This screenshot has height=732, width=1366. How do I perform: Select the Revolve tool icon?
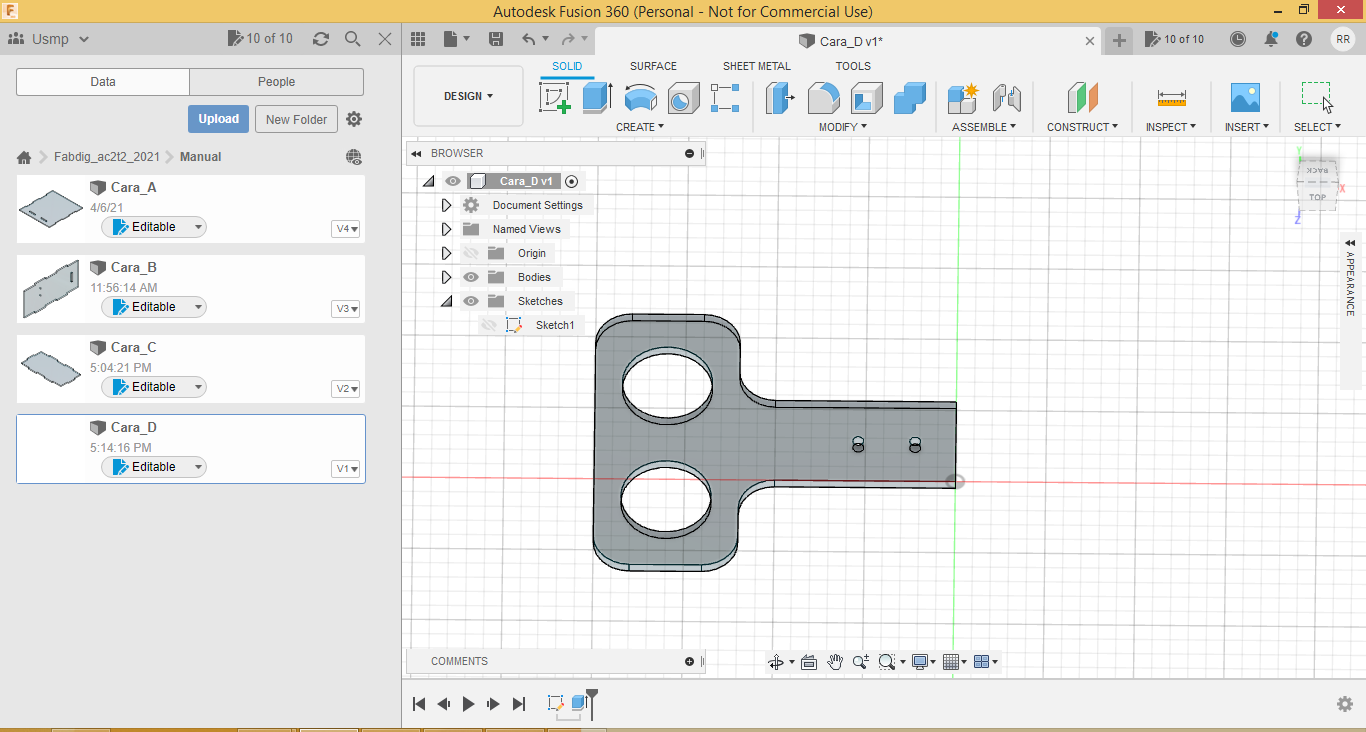640,98
